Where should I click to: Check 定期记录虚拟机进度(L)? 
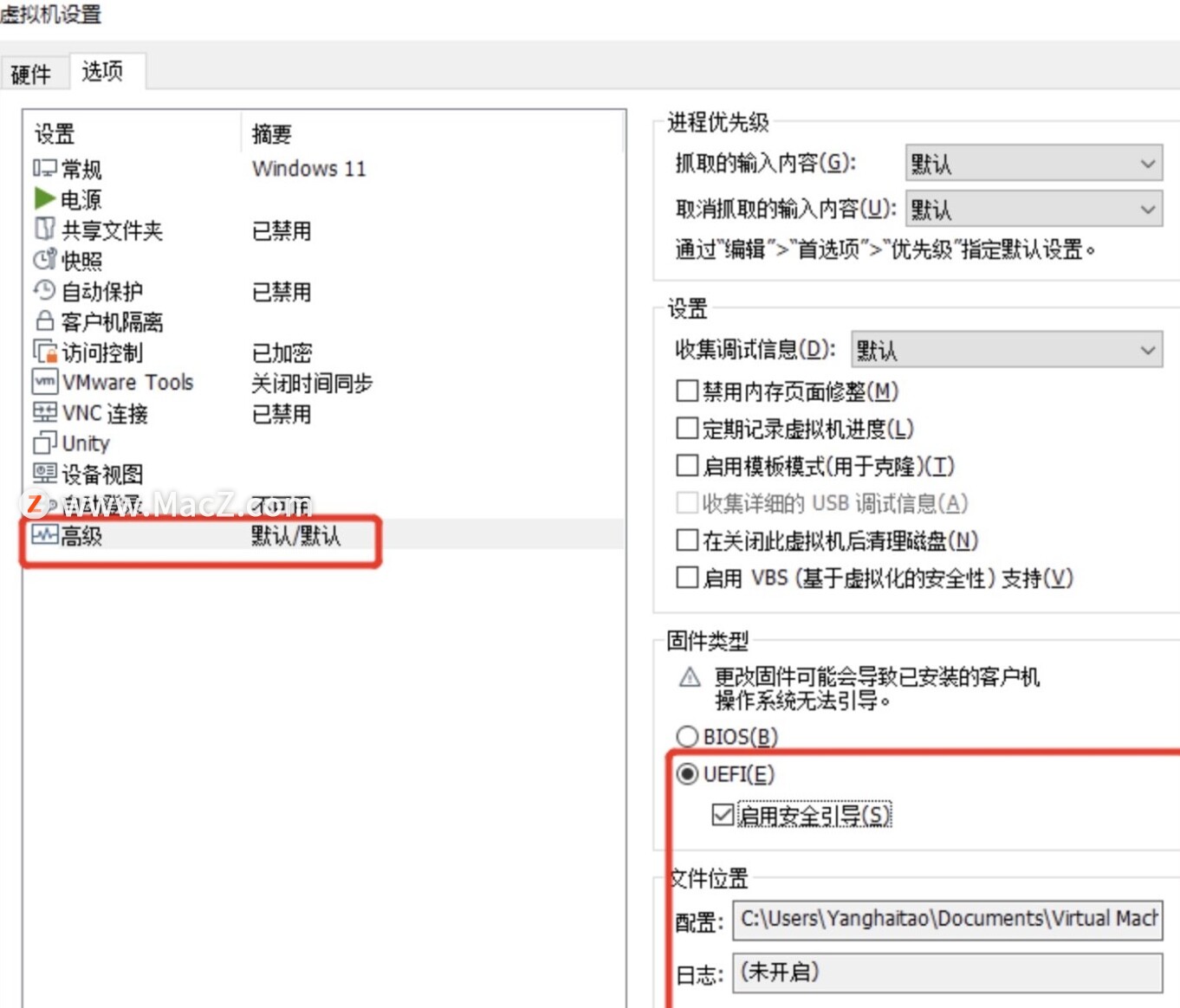pyautogui.click(x=687, y=428)
